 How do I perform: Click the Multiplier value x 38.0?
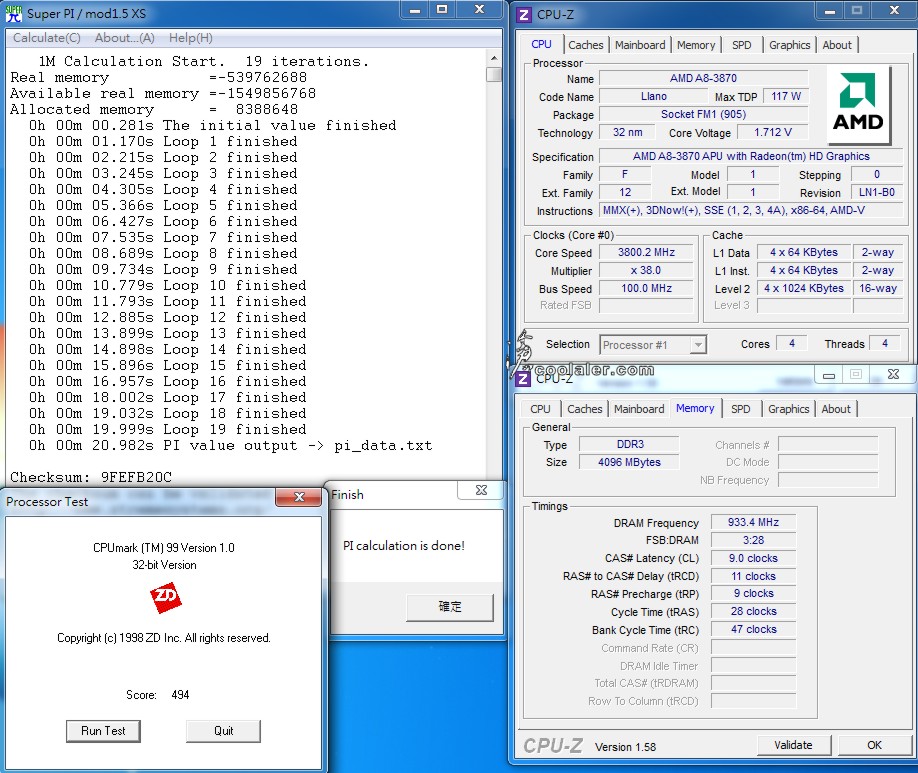coord(646,271)
